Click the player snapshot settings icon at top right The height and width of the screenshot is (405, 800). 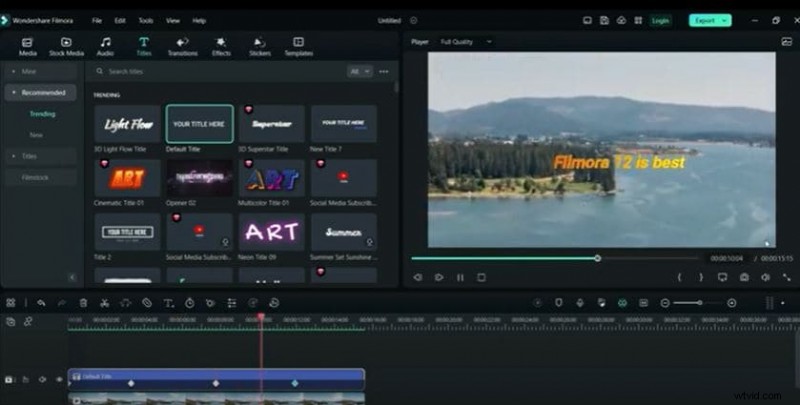click(787, 42)
